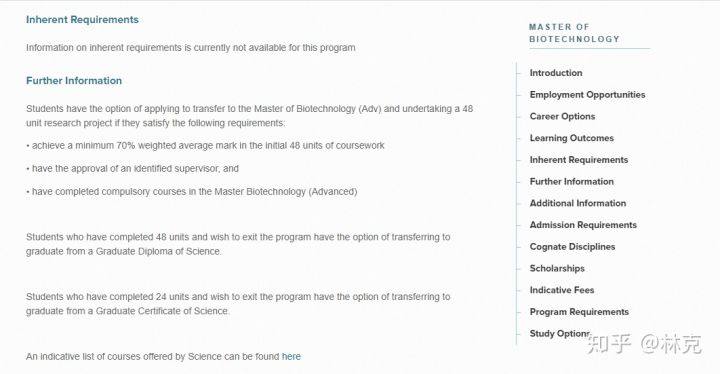This screenshot has height=374, width=720.
Task: Click the Graduate Certificate of Science paragraph
Action: pyautogui.click(x=238, y=304)
